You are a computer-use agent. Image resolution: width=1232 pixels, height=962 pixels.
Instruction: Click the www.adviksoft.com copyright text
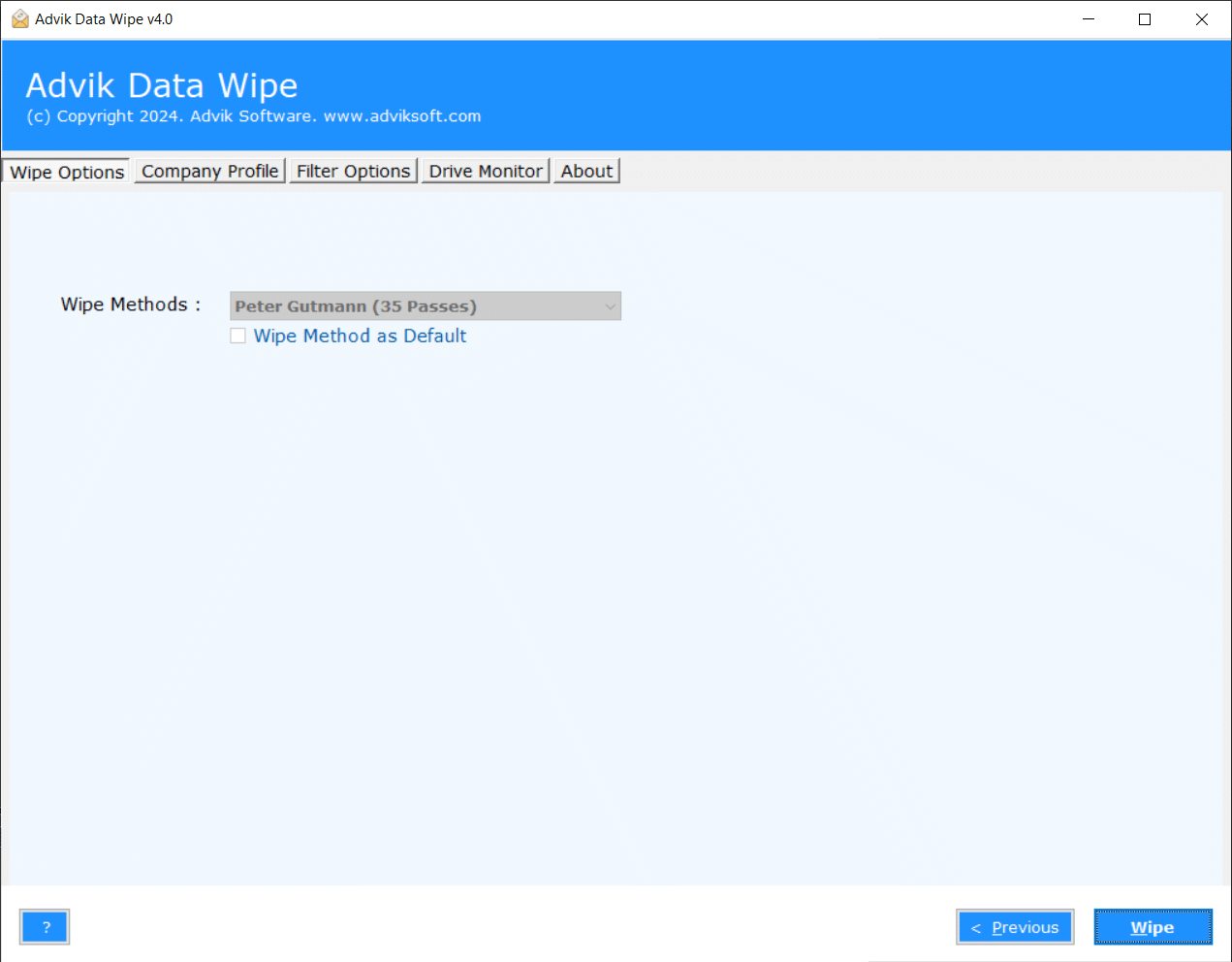tap(402, 115)
